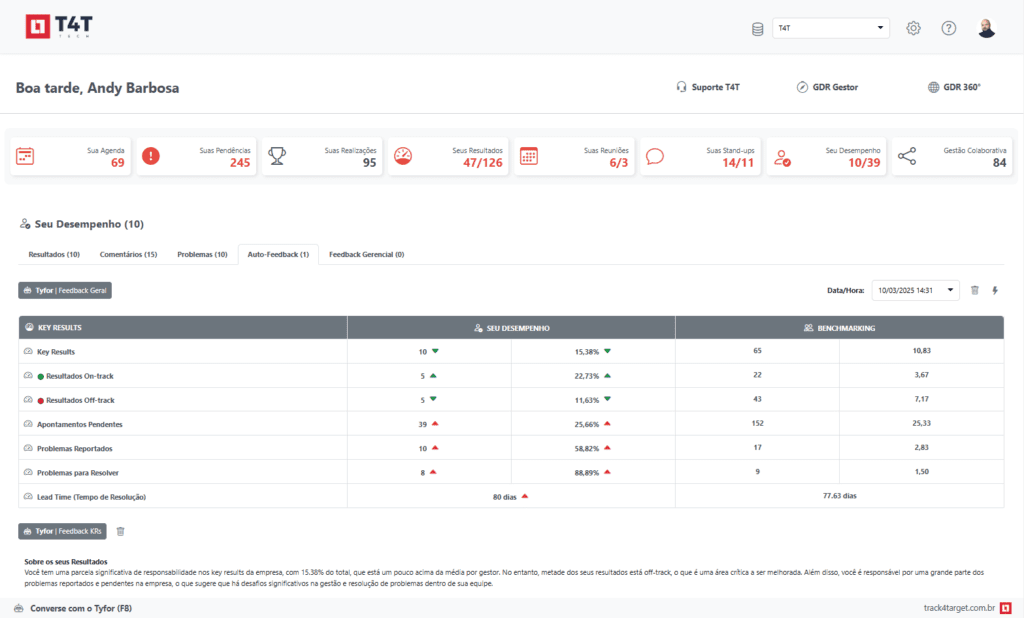Viewport: 1024px width, 618px height.
Task: Open Suas Pendências alert card
Action: [196, 156]
